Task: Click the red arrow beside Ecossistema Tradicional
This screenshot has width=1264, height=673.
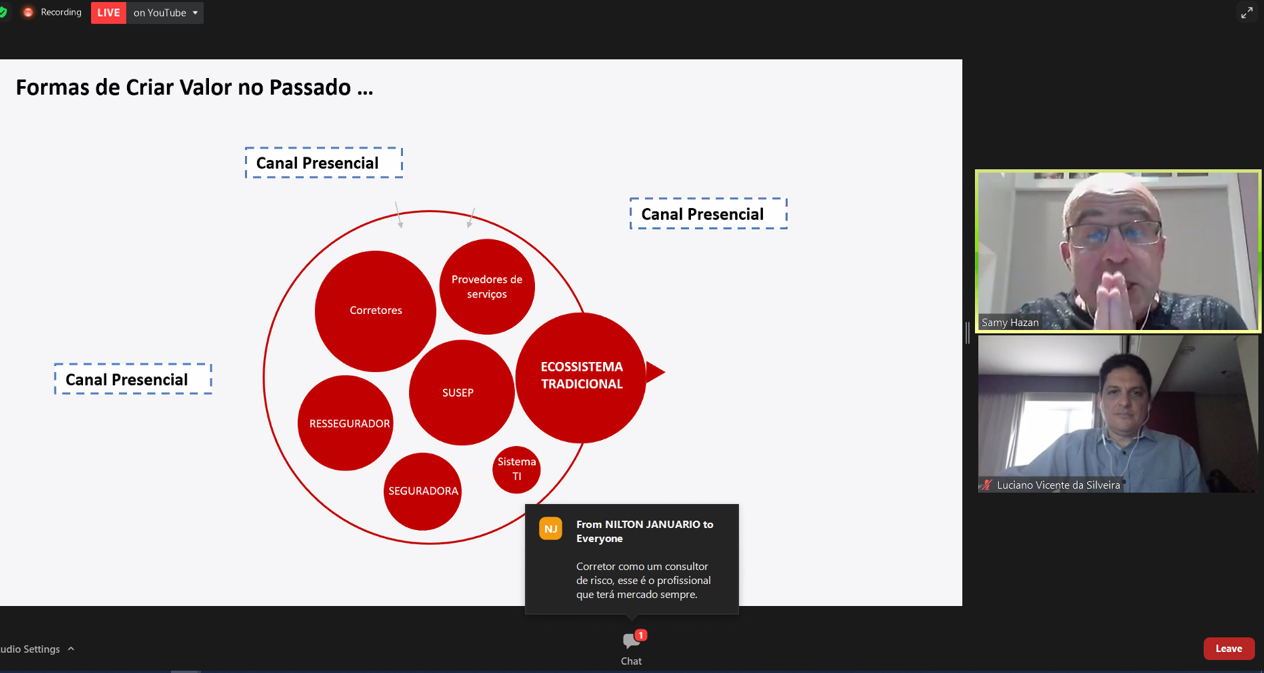Action: click(655, 372)
